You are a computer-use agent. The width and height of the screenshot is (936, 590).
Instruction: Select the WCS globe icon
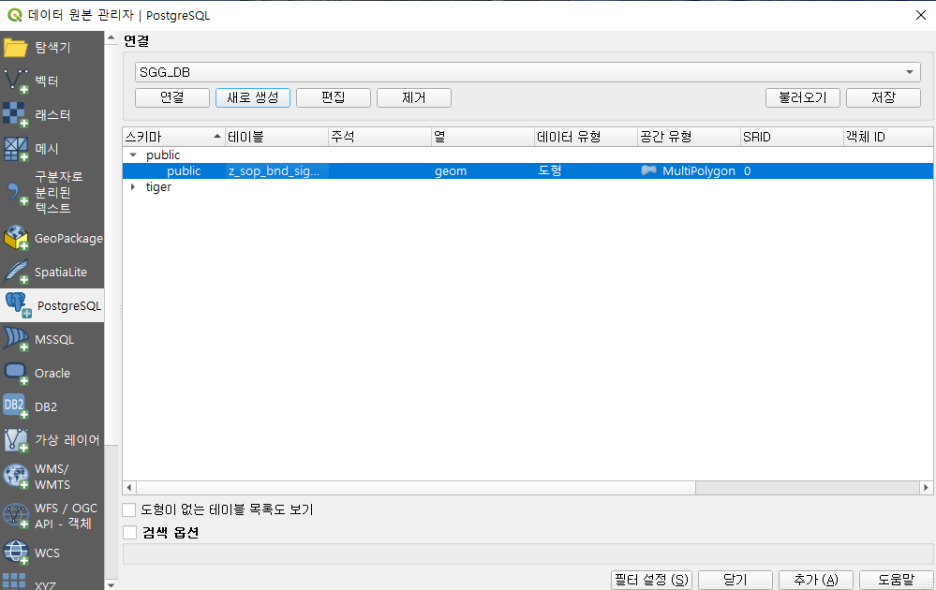click(x=16, y=552)
